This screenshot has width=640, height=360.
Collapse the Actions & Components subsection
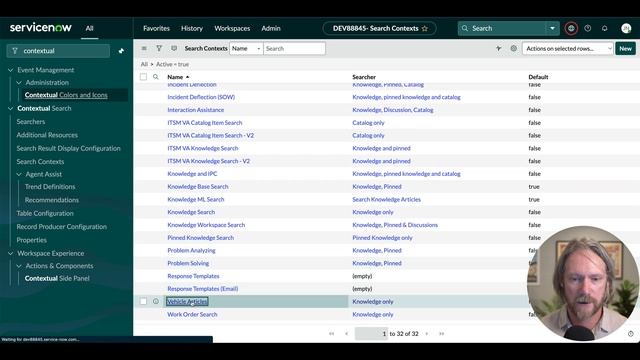pos(19,266)
